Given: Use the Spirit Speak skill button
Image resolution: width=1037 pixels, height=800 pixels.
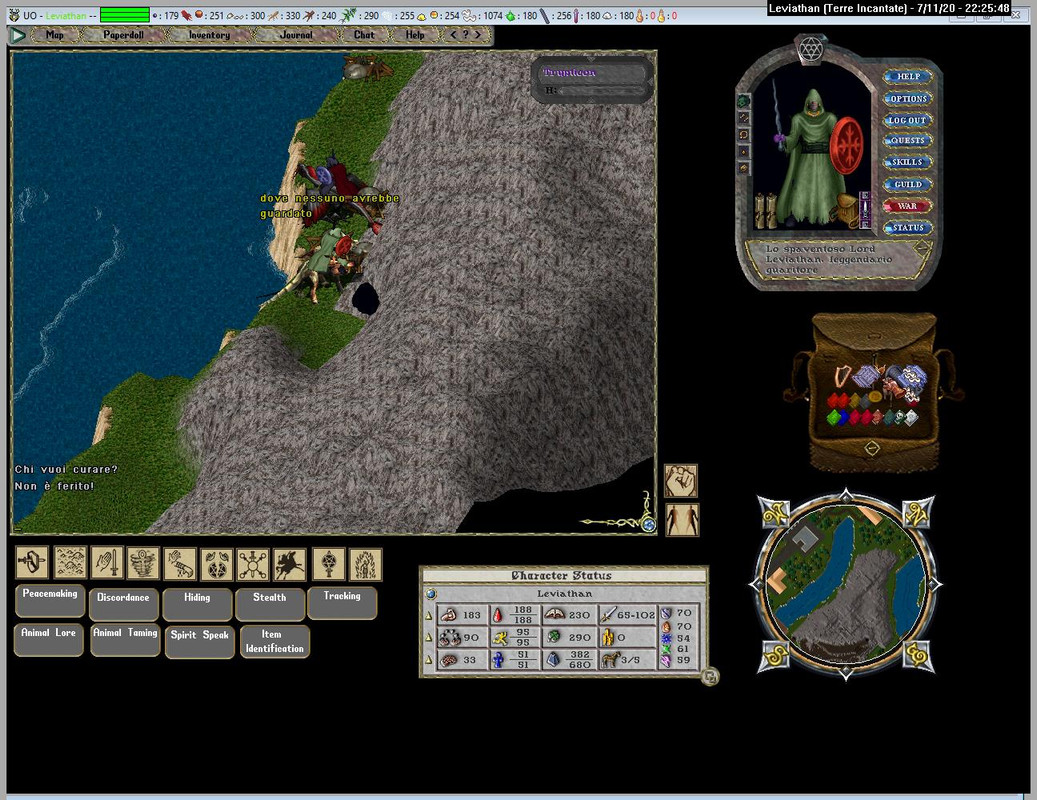Looking at the screenshot, I should point(200,641).
